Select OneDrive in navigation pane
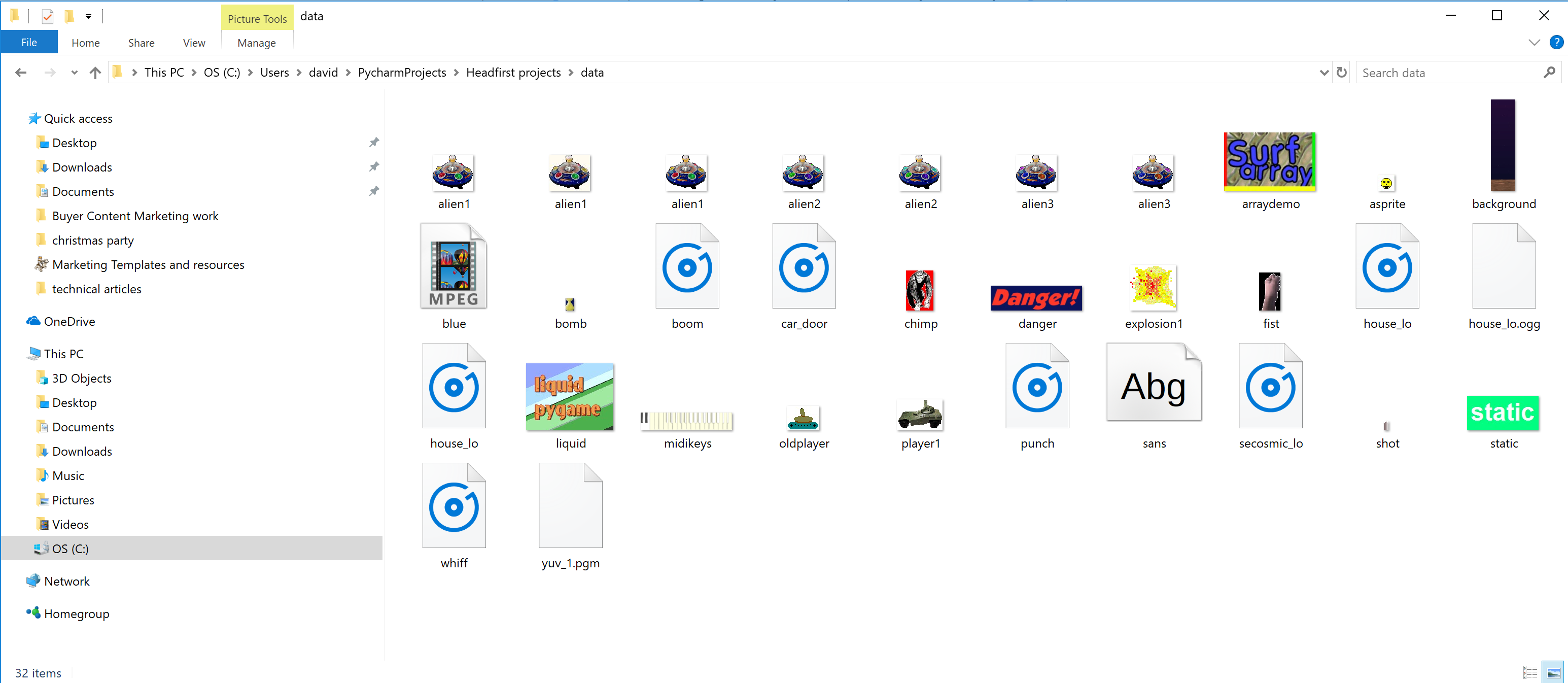This screenshot has width=1568, height=683. coord(69,321)
